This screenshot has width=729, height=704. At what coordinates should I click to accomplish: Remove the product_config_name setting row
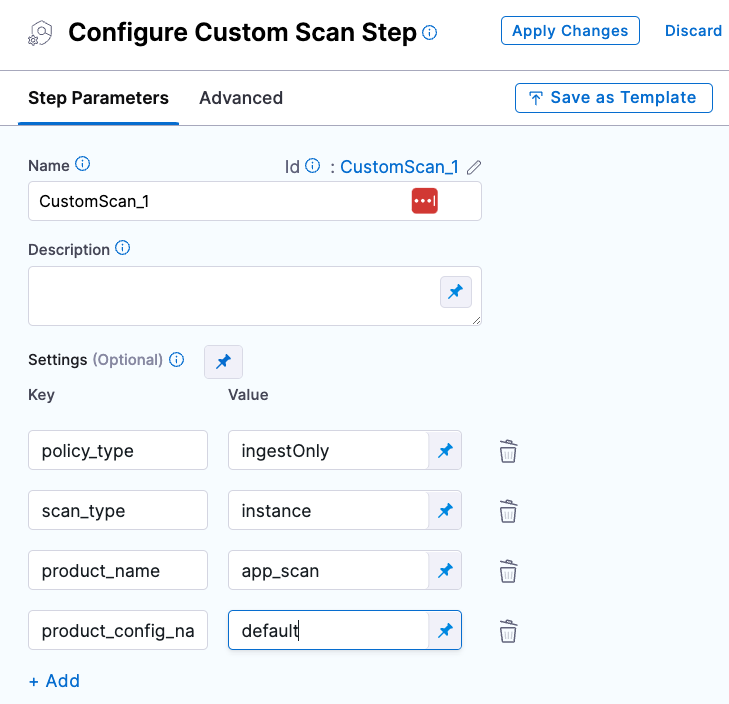pos(508,632)
